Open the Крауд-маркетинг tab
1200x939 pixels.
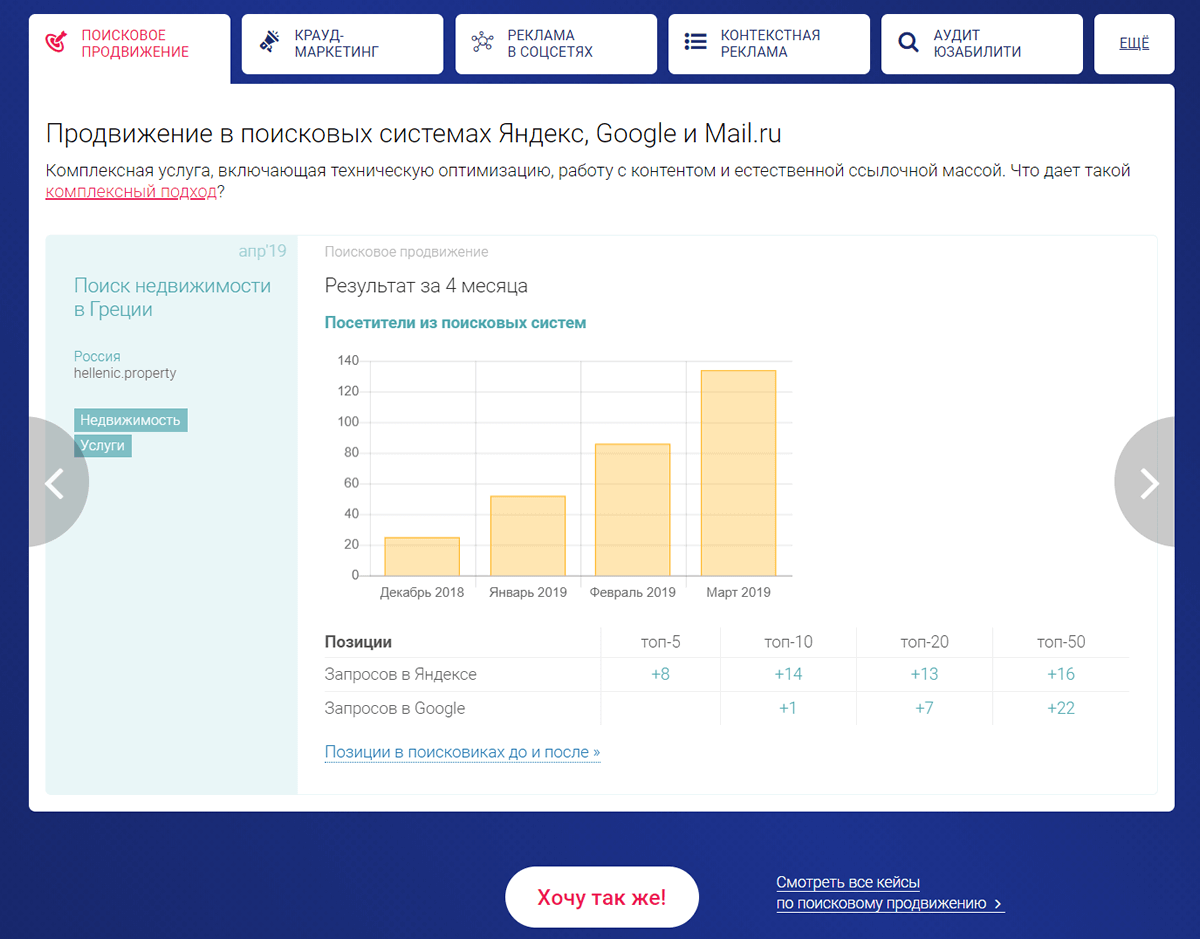pos(337,44)
